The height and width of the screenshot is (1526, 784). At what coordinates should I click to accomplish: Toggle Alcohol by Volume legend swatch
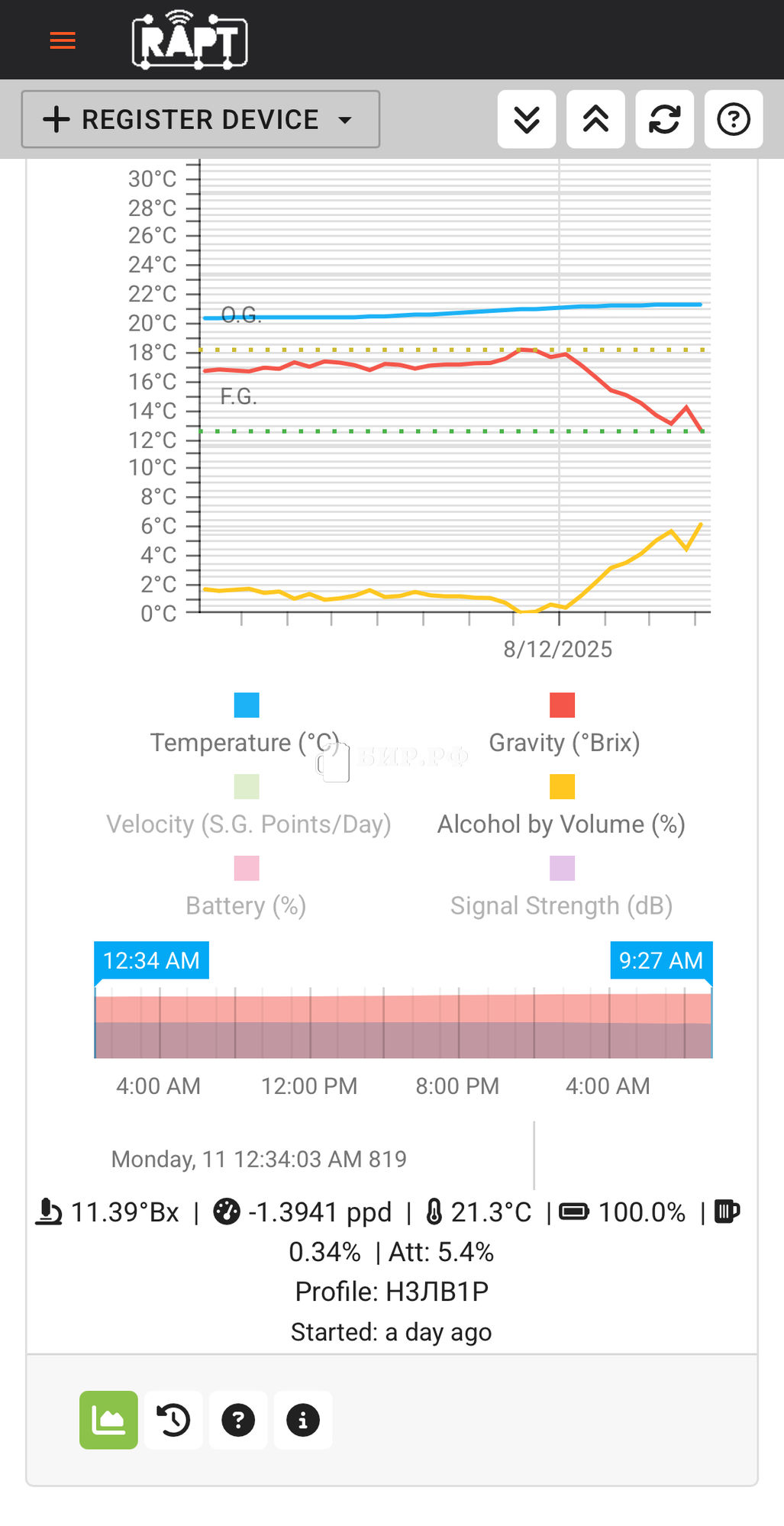pyautogui.click(x=563, y=787)
